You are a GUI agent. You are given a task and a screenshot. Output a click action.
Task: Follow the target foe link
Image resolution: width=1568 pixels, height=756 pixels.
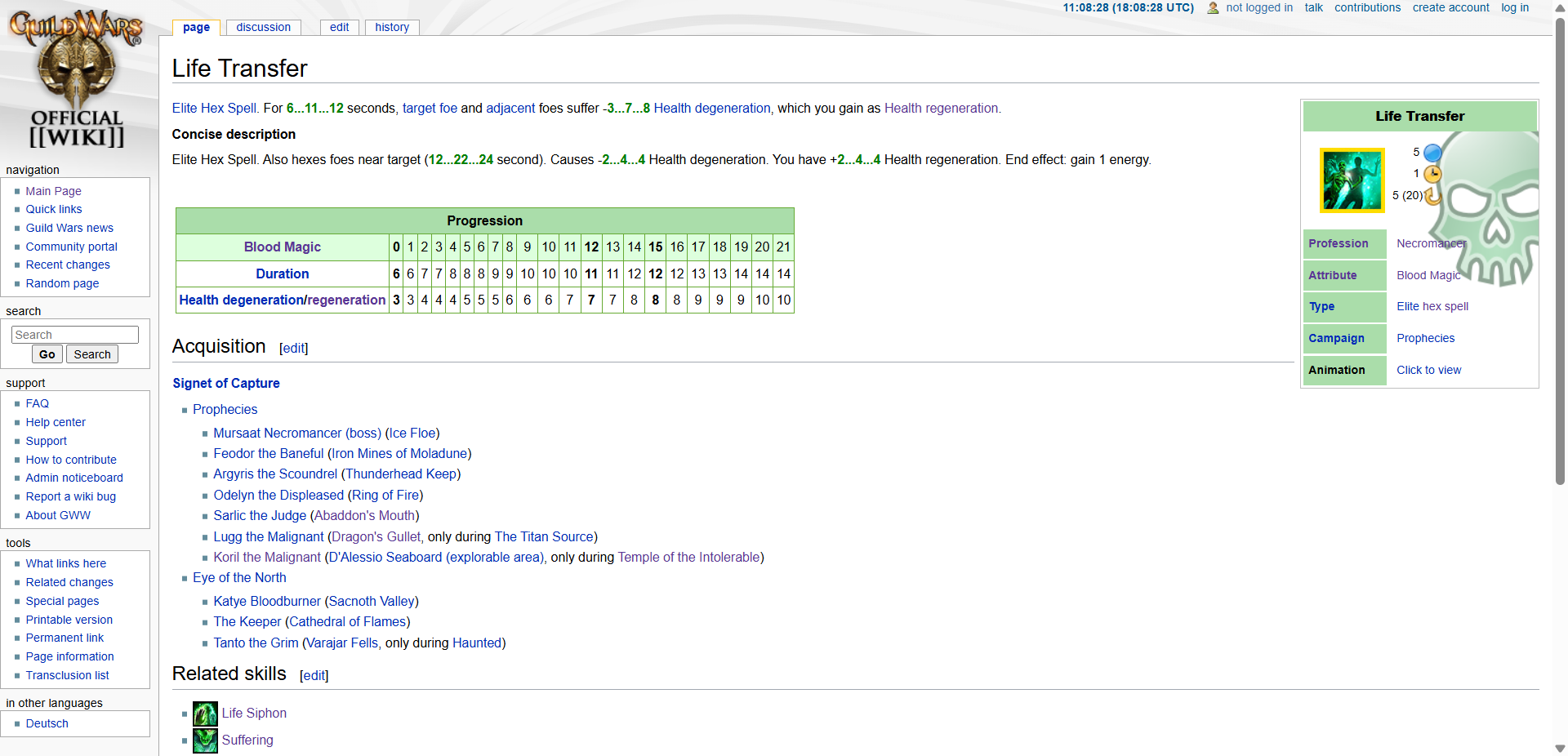430,108
